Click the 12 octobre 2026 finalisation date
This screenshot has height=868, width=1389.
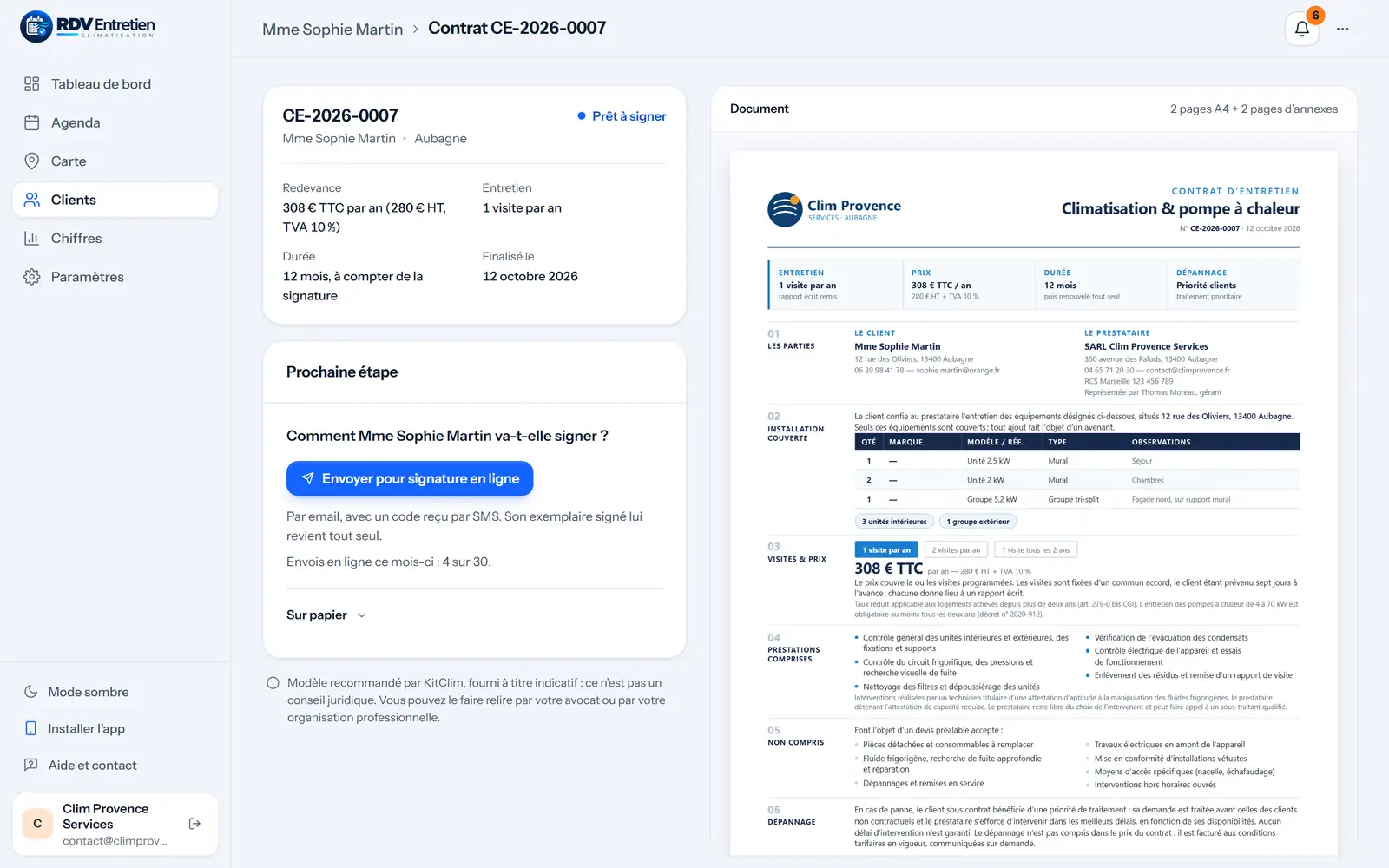point(530,276)
